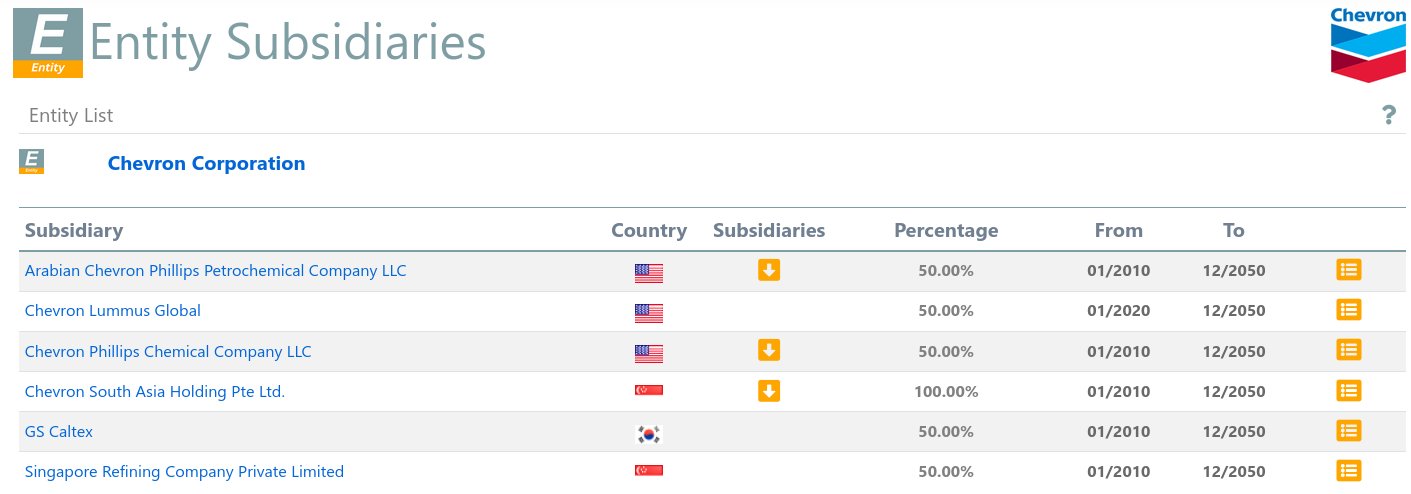
Task: Expand subsidiaries of Chevron South Asia Holding
Action: 768,391
